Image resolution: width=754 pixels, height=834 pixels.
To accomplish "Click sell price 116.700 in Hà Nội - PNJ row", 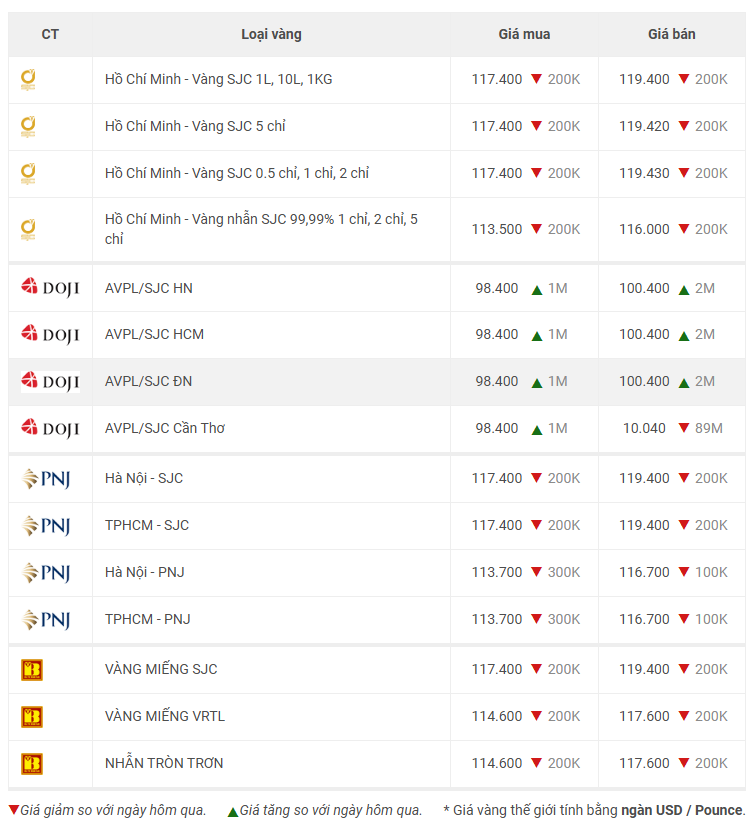I will tap(644, 572).
